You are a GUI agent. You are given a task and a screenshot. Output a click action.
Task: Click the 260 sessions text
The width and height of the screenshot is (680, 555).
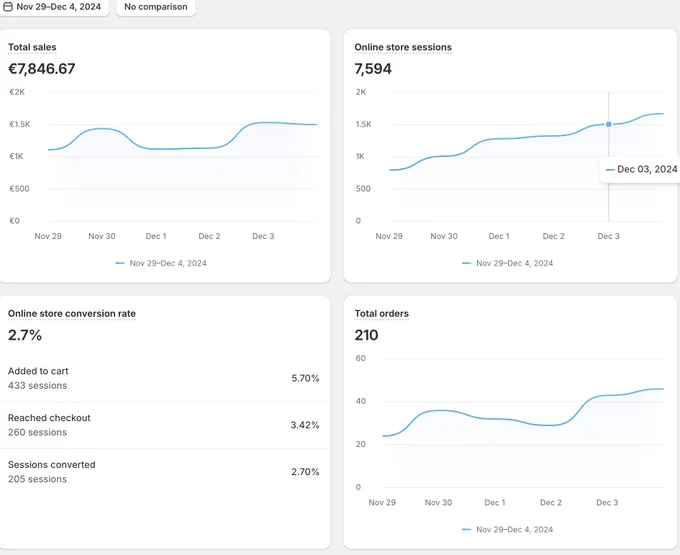(x=37, y=432)
